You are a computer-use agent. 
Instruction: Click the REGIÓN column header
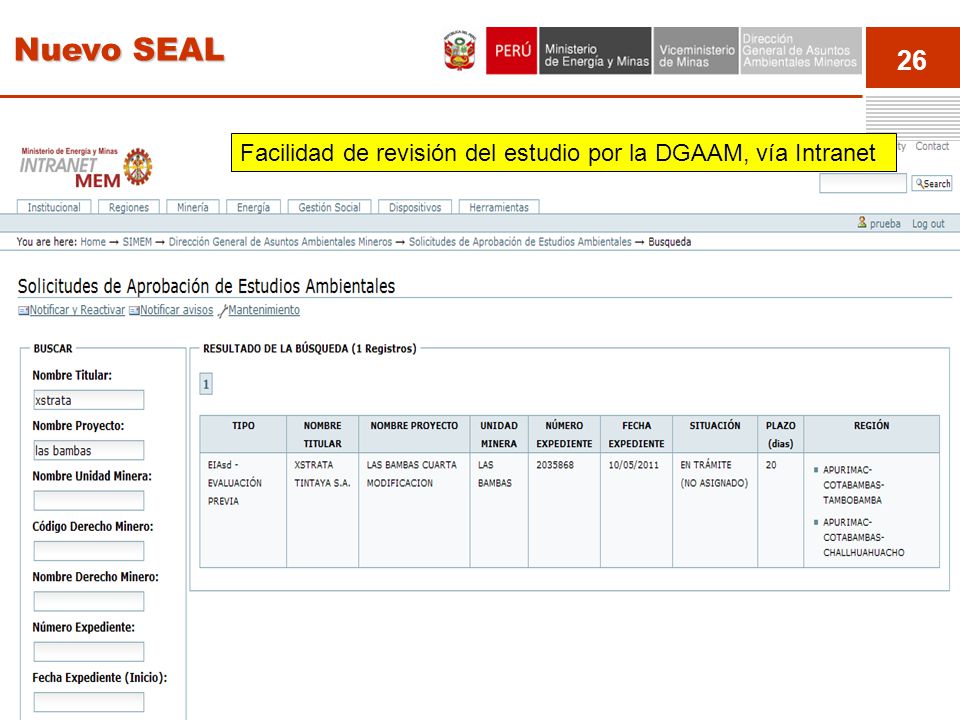pos(871,434)
